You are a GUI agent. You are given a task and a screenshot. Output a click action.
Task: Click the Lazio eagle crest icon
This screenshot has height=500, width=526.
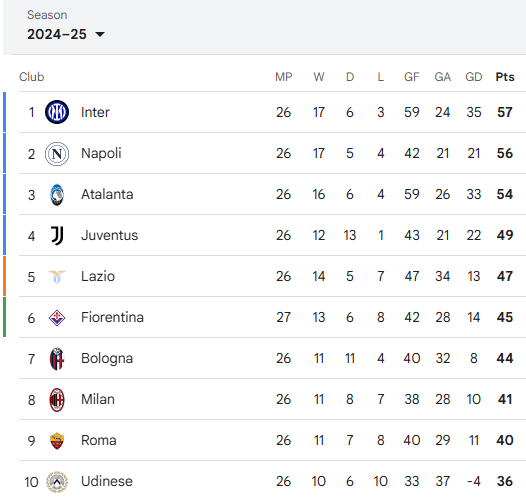57,277
